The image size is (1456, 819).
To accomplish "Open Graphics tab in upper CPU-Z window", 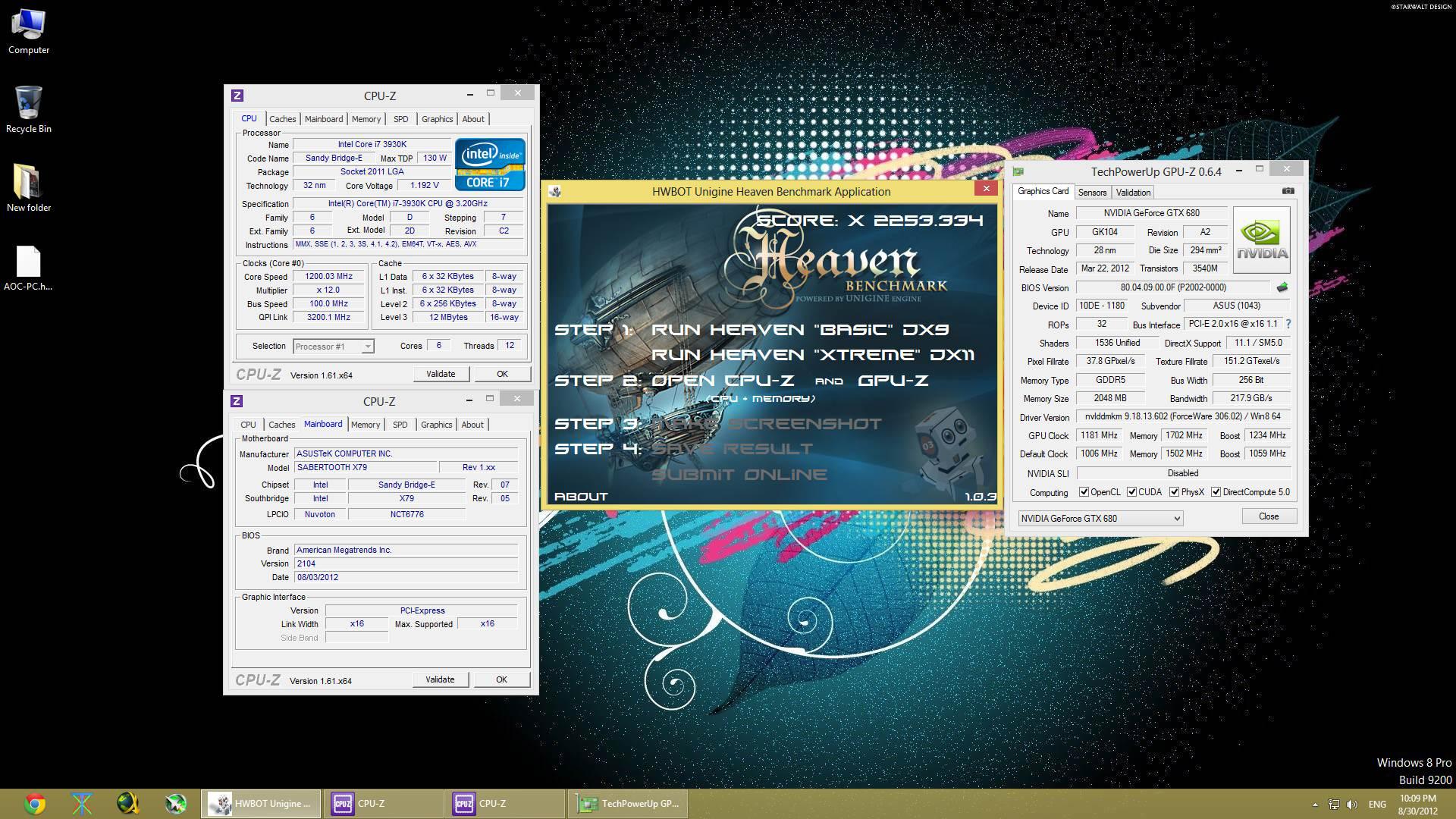I will click(x=437, y=119).
